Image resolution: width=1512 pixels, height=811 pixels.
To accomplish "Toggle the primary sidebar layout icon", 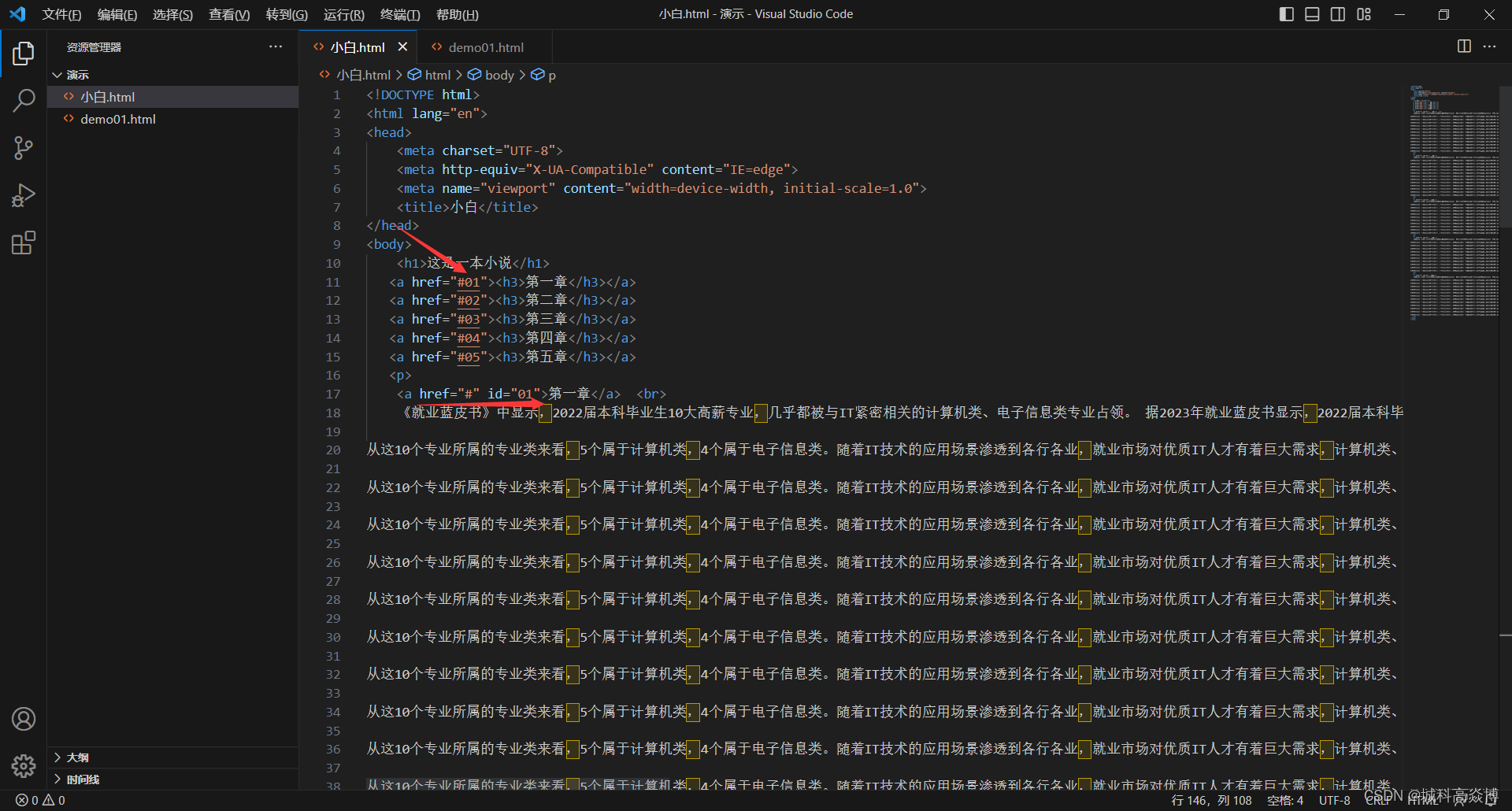I will click(x=1287, y=14).
